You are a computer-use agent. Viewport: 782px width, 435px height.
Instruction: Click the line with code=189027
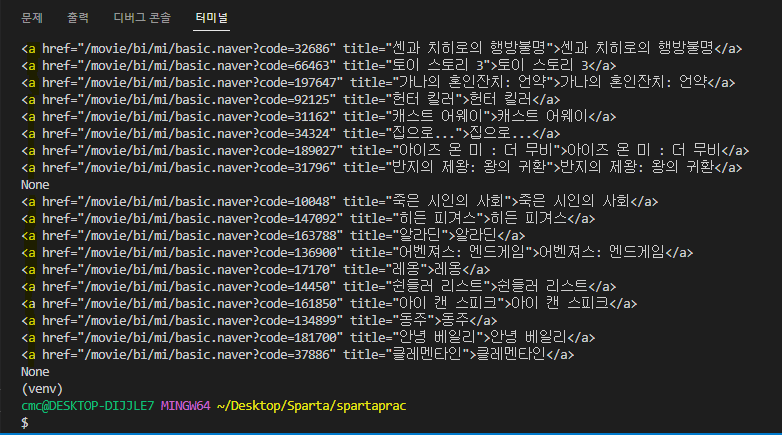click(x=385, y=150)
